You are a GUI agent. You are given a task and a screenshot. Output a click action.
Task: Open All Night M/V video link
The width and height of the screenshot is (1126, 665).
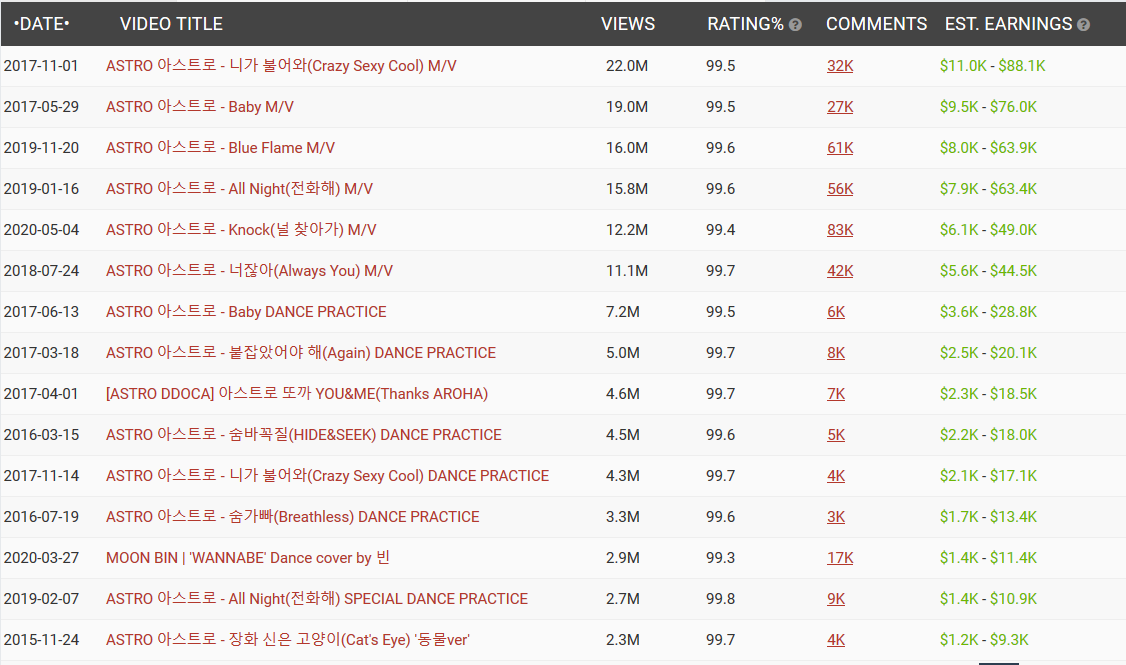tap(239, 188)
